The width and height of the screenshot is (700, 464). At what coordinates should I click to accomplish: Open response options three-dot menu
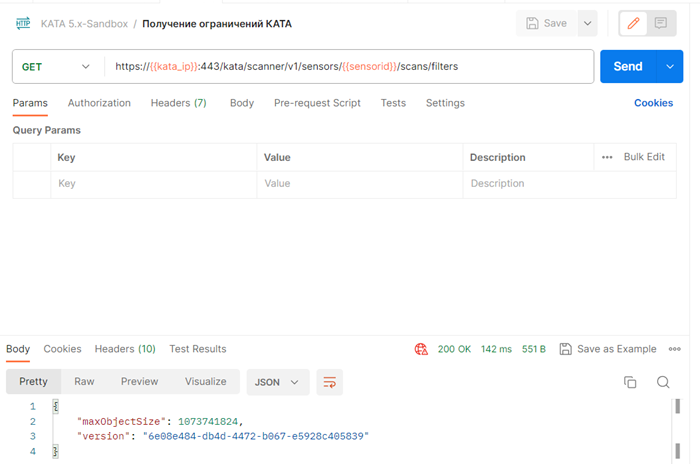[674, 349]
